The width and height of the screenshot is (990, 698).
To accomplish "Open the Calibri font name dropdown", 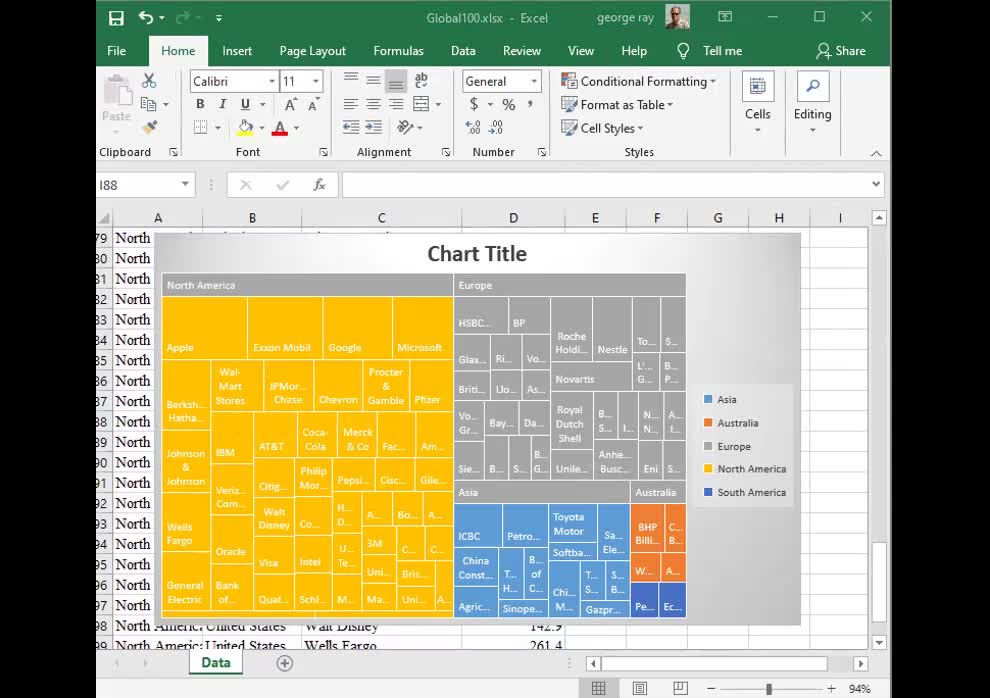I will click(x=272, y=81).
